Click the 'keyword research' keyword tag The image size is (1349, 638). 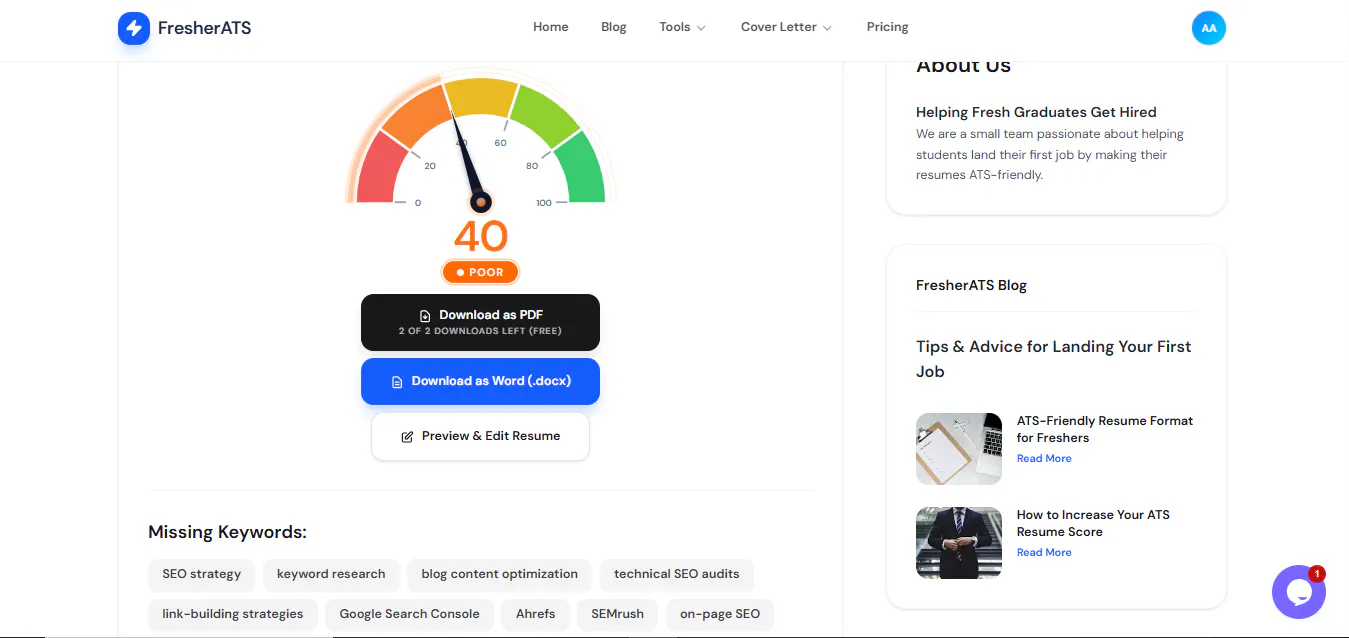331,574
